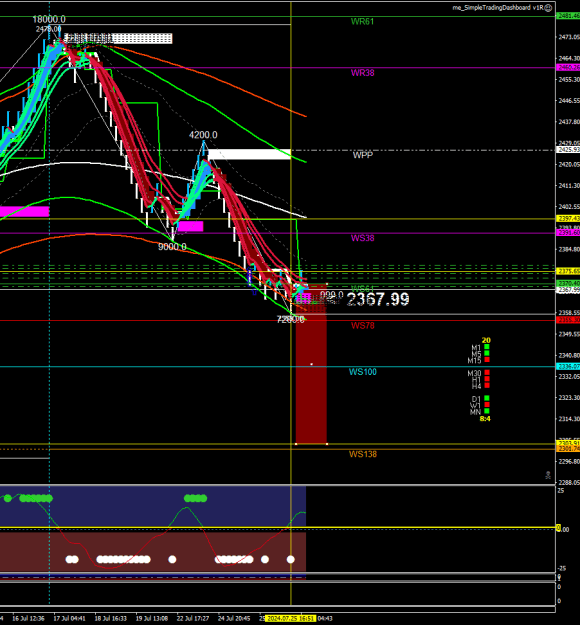Click the expert advisor smiley face icon
Image resolution: width=580 pixels, height=625 pixels.
coord(549,8)
